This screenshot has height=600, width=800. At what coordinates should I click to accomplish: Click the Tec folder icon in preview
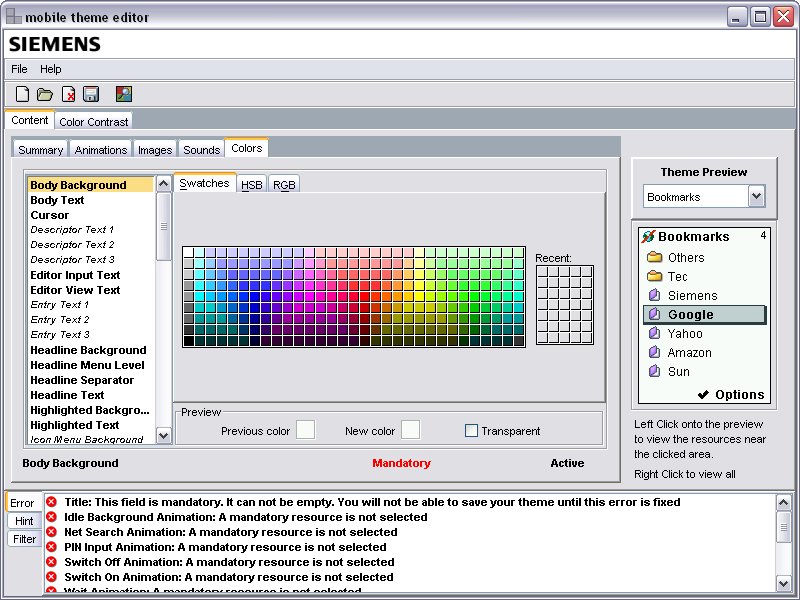click(655, 276)
